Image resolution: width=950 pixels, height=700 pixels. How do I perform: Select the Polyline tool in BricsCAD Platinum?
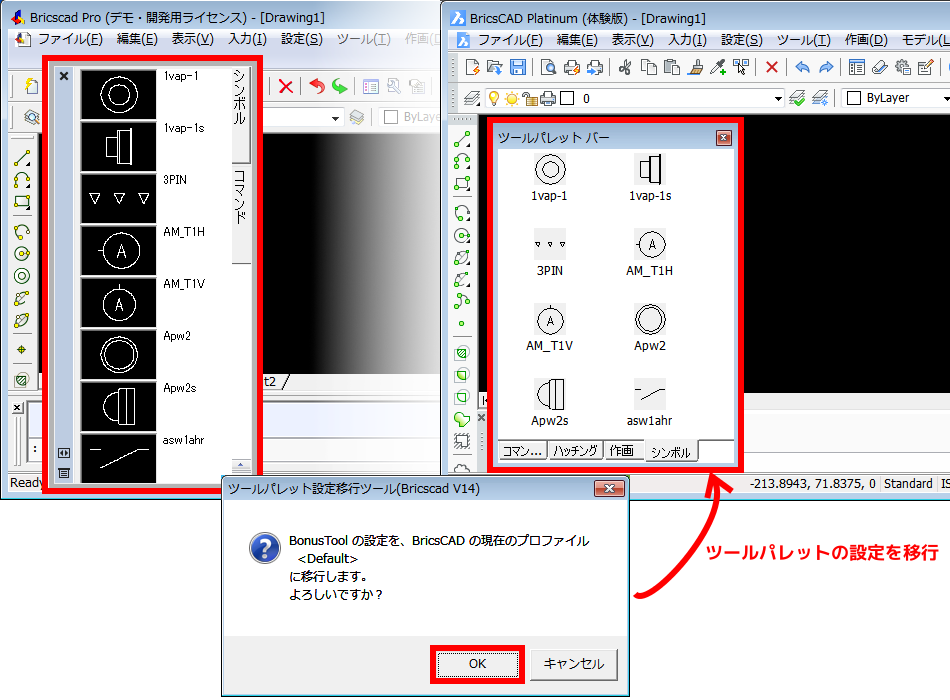462,161
